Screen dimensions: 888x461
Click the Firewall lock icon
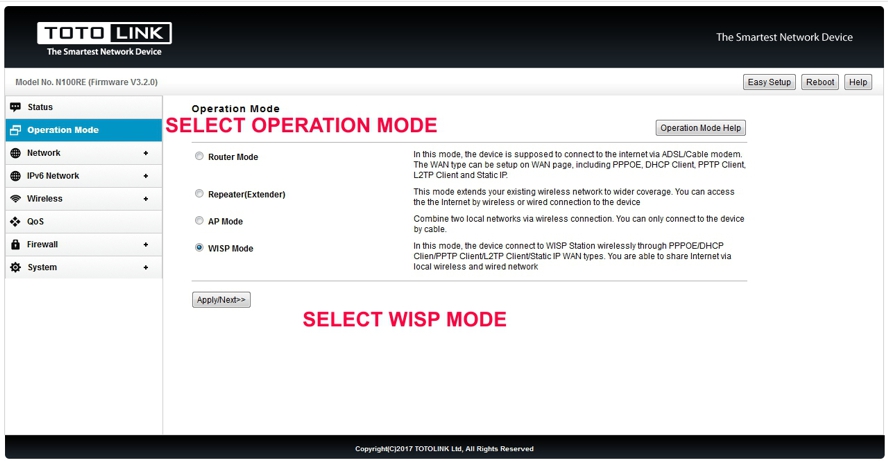click(15, 245)
